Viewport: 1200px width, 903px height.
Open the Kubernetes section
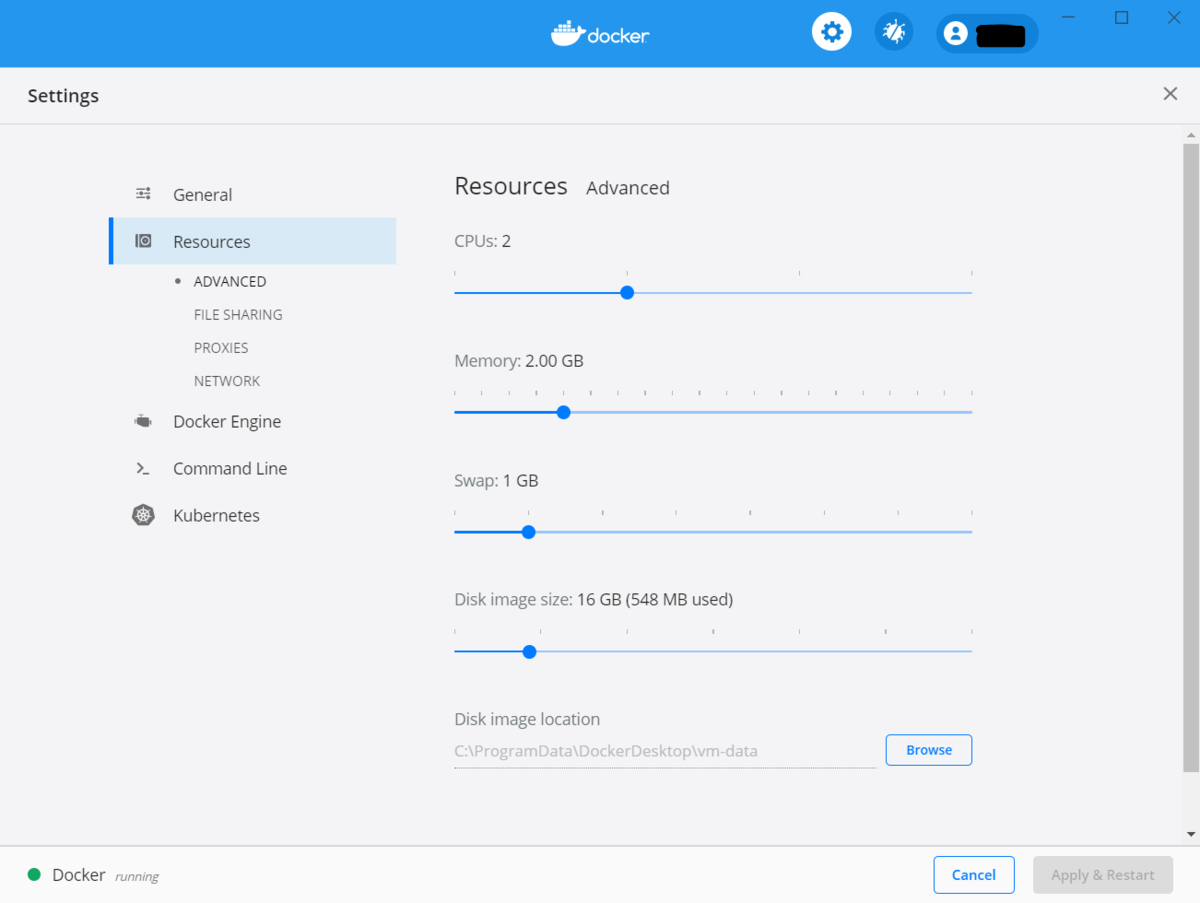tap(253, 515)
